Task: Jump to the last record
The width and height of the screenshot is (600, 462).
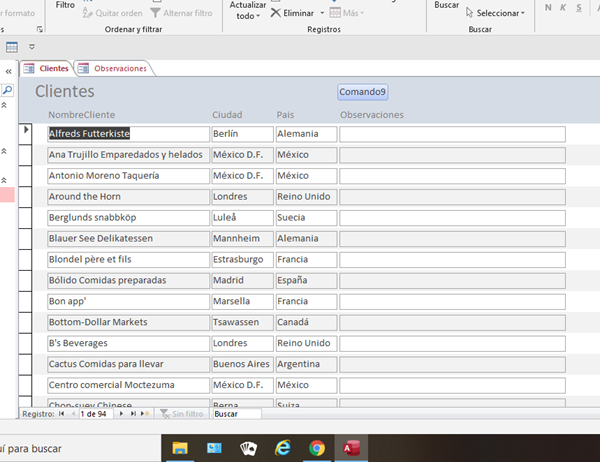Action: tap(134, 413)
